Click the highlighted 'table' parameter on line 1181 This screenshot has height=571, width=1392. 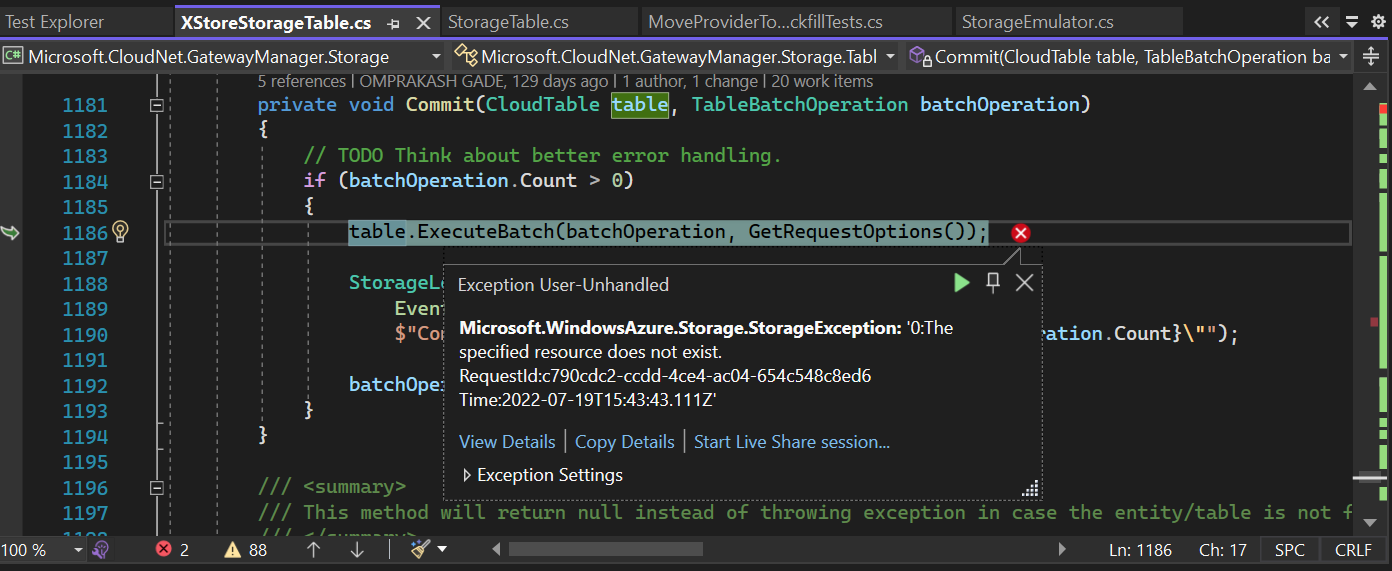point(640,104)
